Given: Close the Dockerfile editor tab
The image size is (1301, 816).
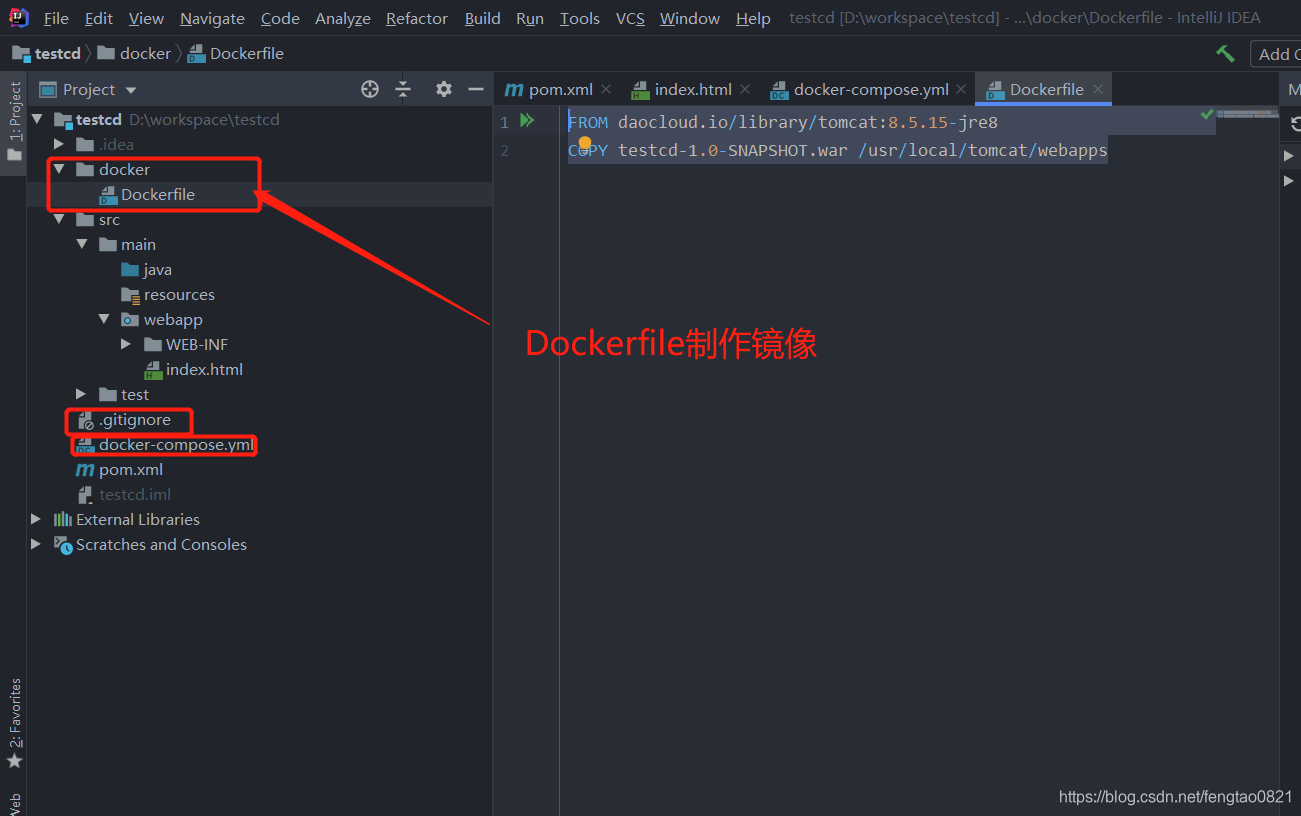Looking at the screenshot, I should pyautogui.click(x=1098, y=89).
